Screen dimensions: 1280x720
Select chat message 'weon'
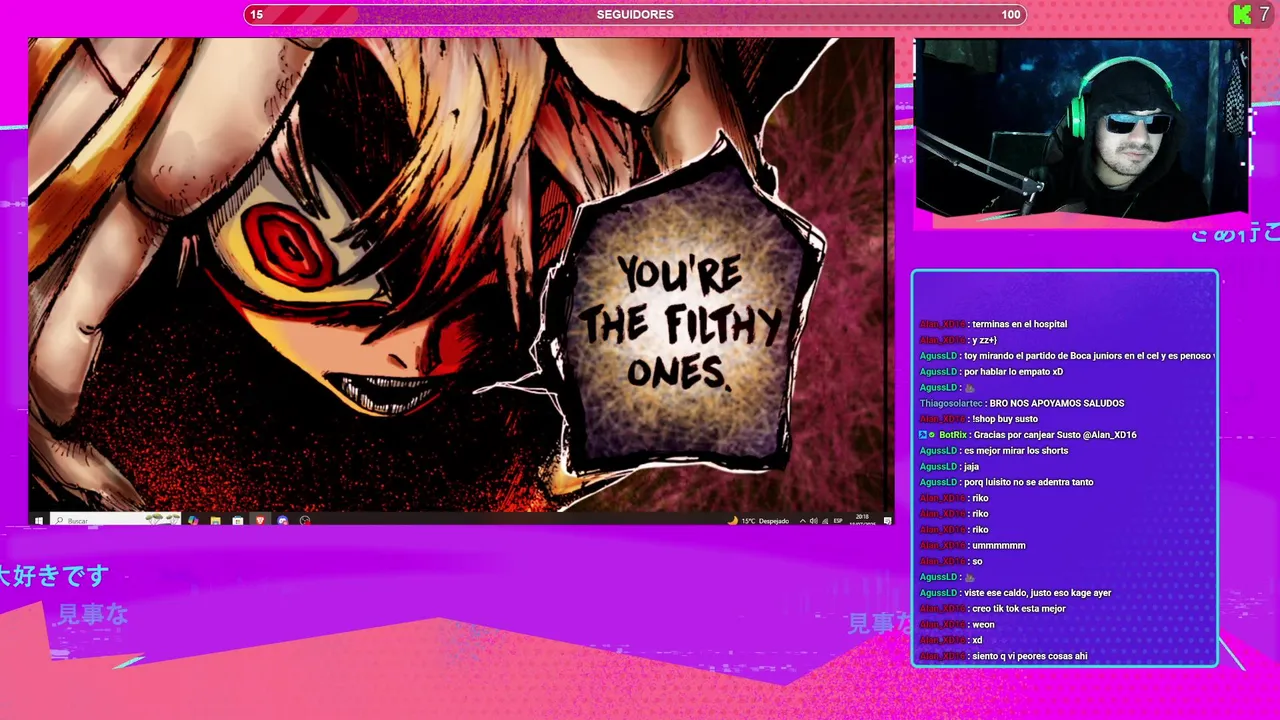pos(983,625)
